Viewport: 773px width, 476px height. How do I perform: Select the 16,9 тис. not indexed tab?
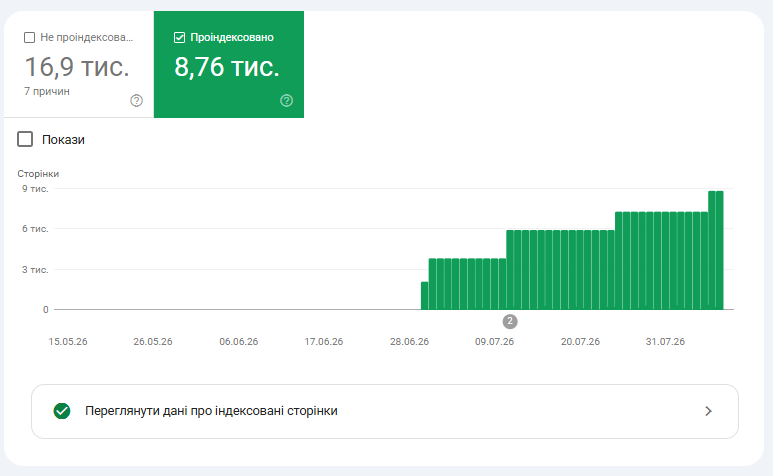(x=79, y=65)
